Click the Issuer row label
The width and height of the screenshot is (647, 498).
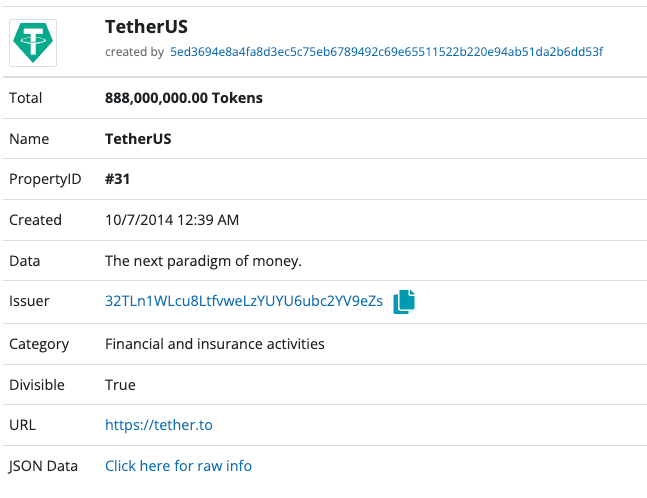(x=29, y=301)
